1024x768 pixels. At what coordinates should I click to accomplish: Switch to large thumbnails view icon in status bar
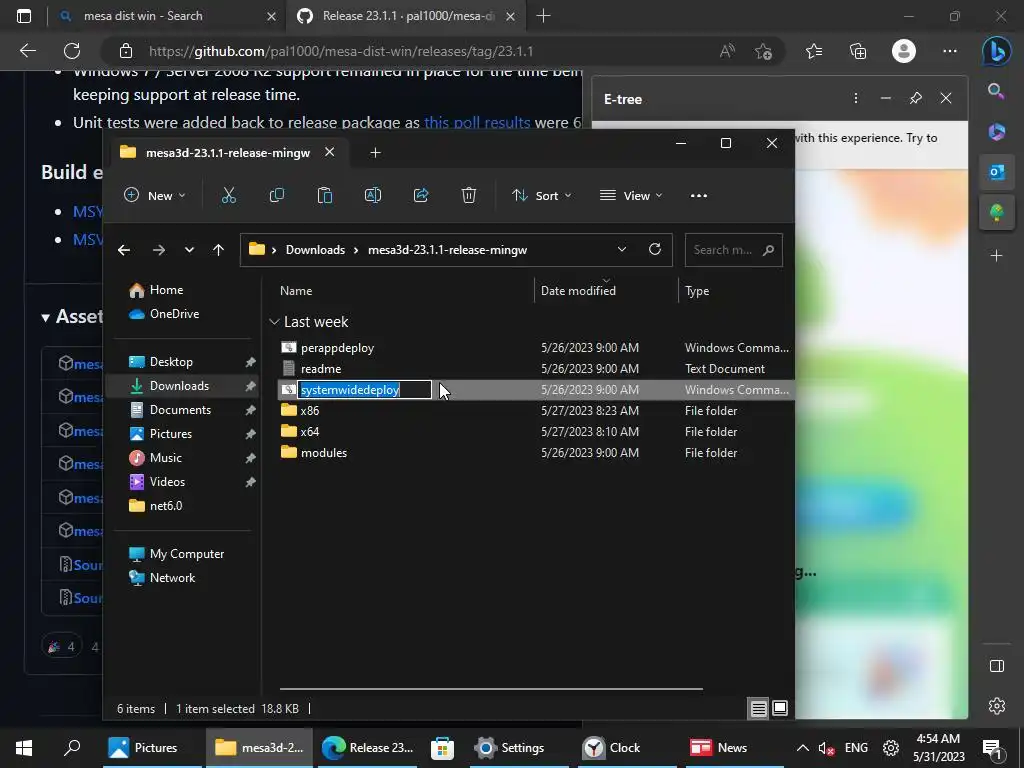pos(780,709)
